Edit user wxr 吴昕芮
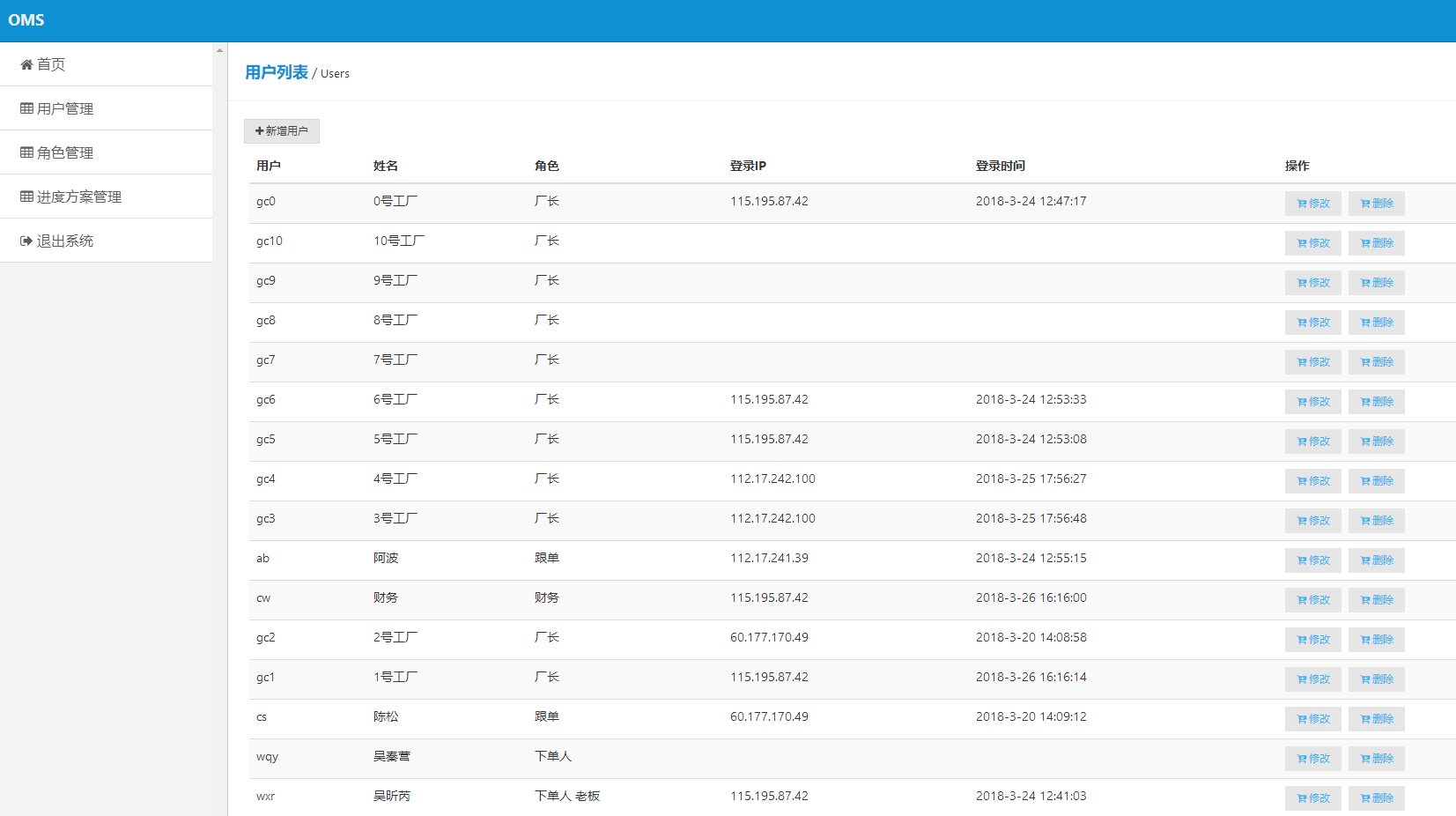Viewport: 1456px width, 816px height. pos(1313,798)
